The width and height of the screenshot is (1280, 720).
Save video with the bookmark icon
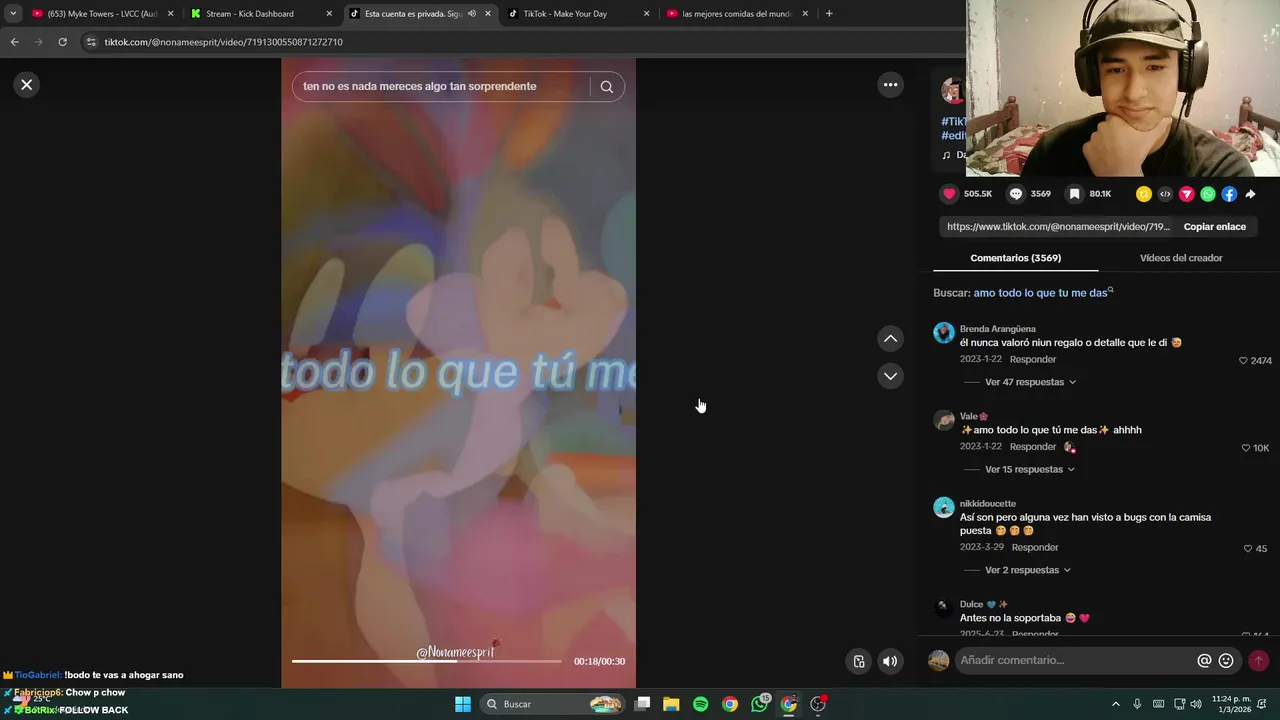(1074, 194)
